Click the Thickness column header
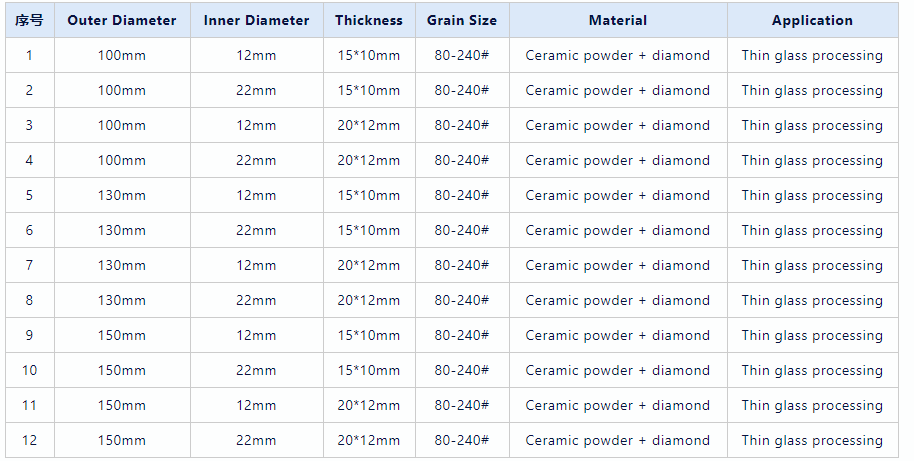The width and height of the screenshot is (914, 461). coord(369,20)
